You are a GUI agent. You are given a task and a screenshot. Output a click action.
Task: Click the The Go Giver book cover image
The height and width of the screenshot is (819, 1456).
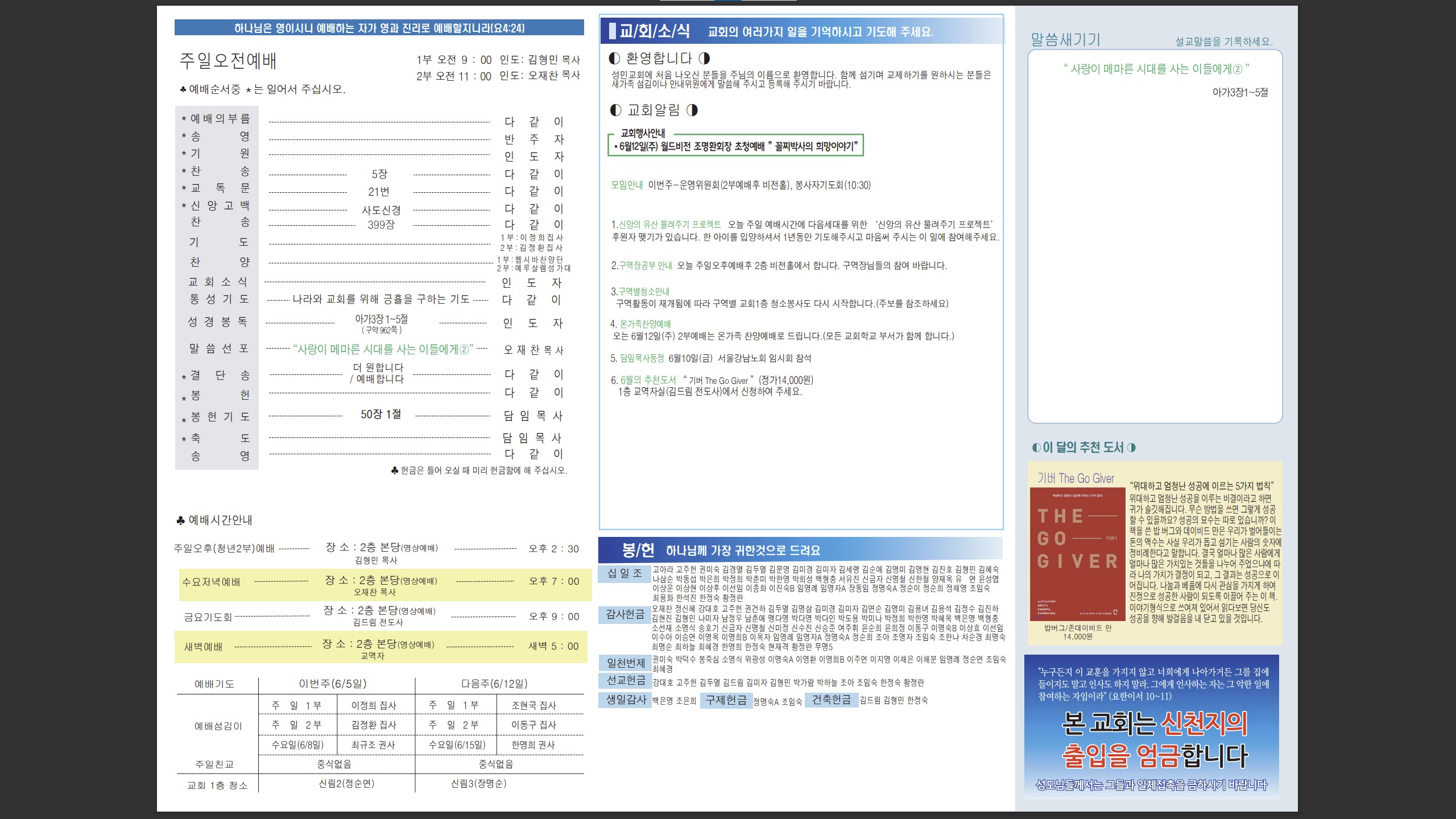1077,555
